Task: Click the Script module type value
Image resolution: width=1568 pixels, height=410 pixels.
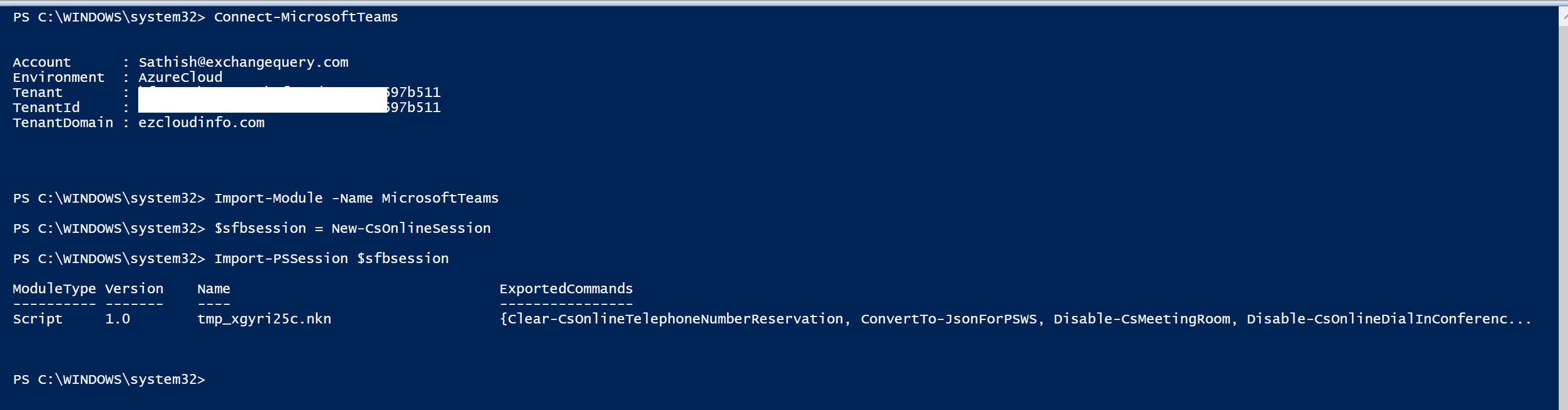Action: coord(38,319)
